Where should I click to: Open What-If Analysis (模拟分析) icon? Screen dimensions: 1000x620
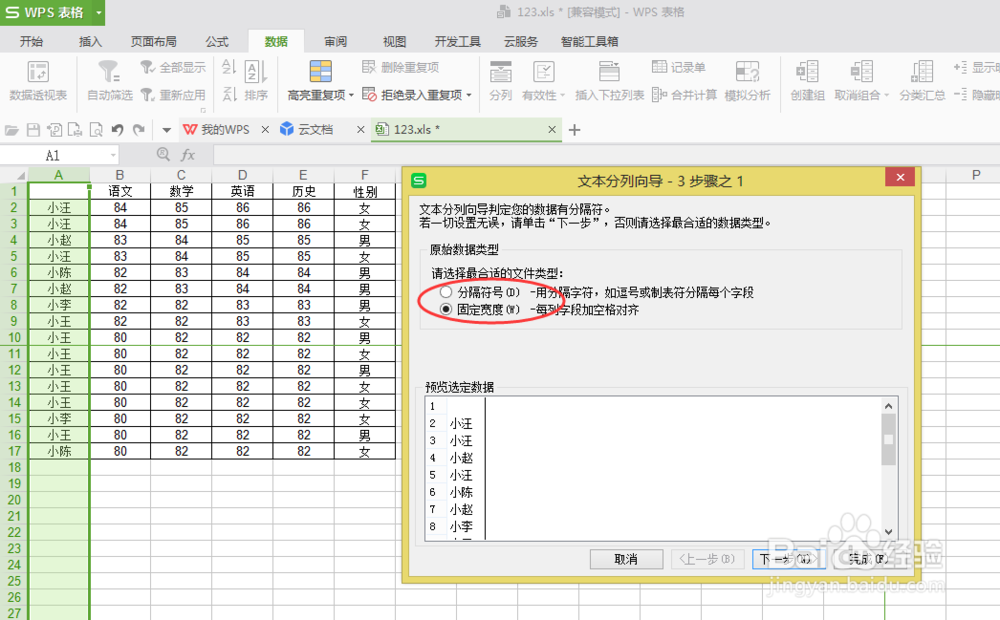[747, 71]
